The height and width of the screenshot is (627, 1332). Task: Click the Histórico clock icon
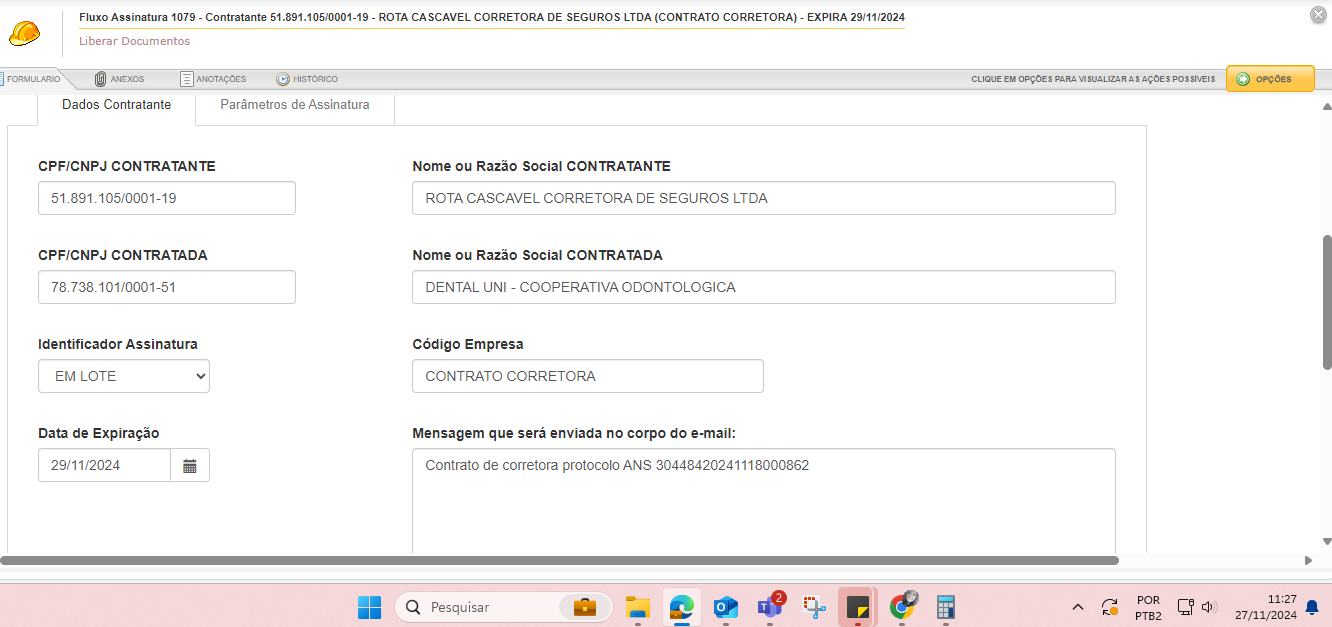coord(283,79)
